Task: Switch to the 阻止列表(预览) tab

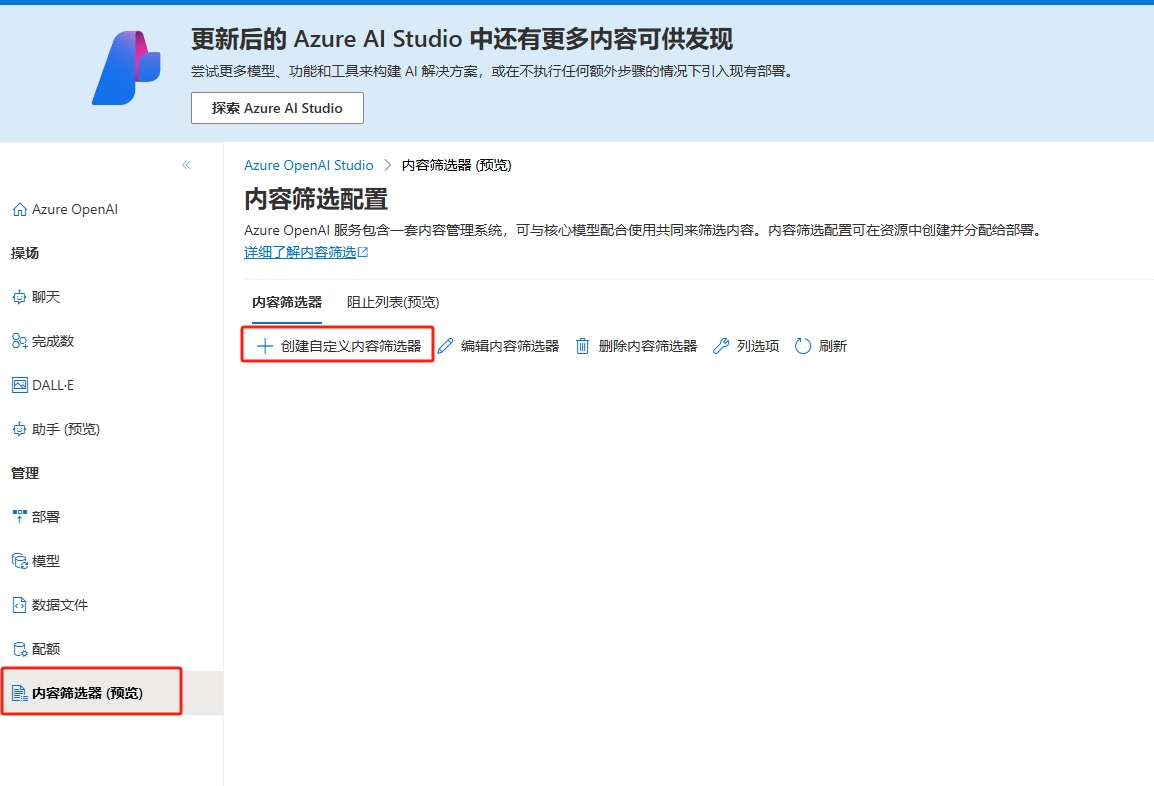Action: click(x=393, y=302)
